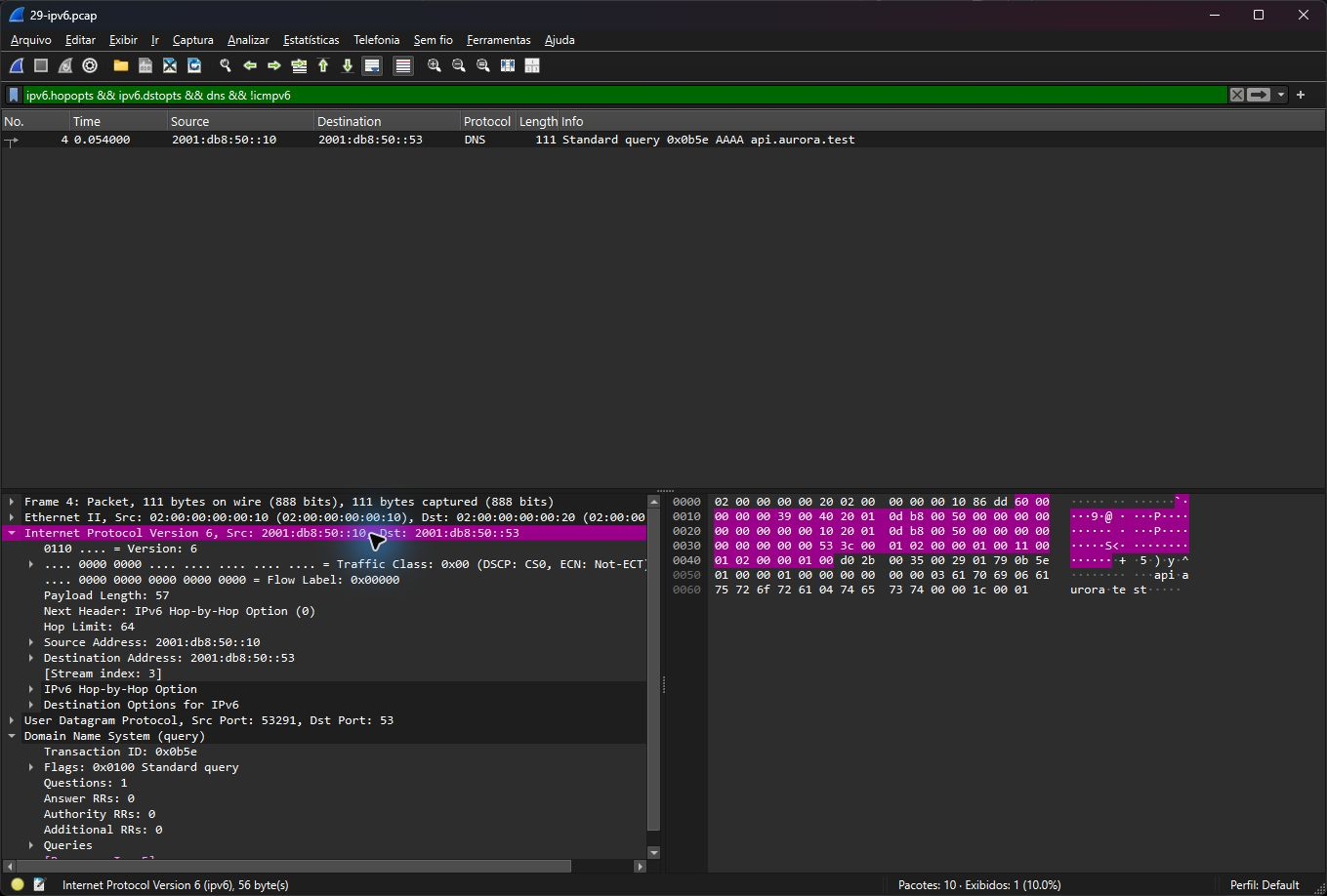Open find packet magnifier tool
Screen dimensions: 1327x896
coord(226,65)
